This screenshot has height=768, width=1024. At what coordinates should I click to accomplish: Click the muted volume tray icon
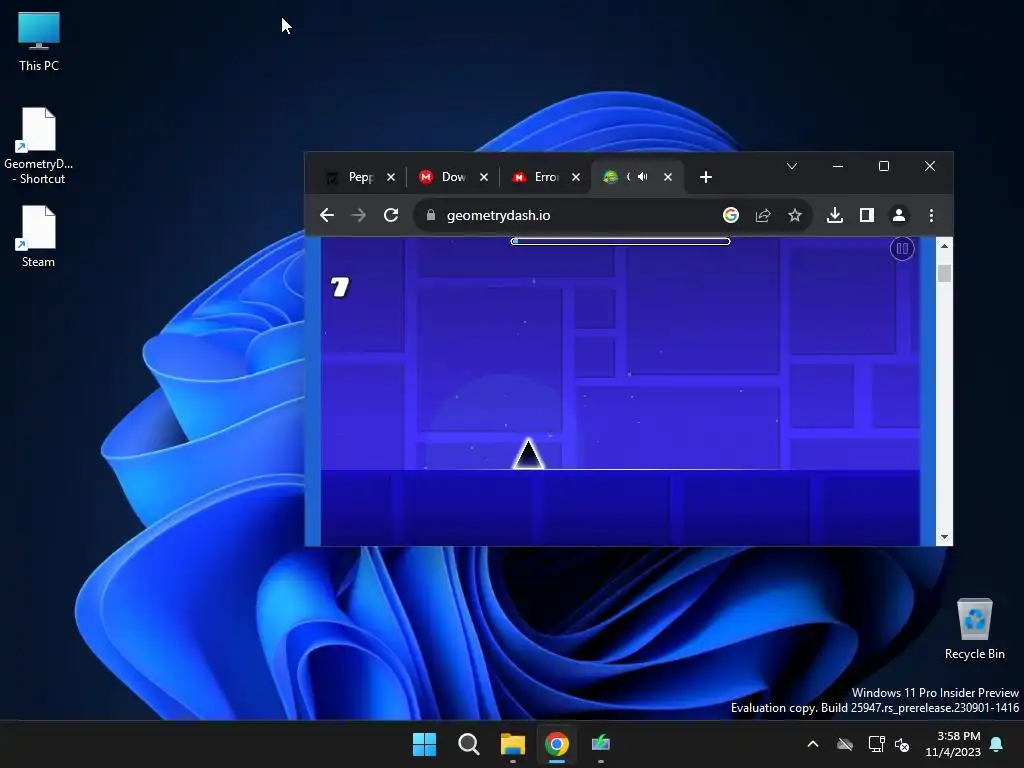(x=902, y=744)
